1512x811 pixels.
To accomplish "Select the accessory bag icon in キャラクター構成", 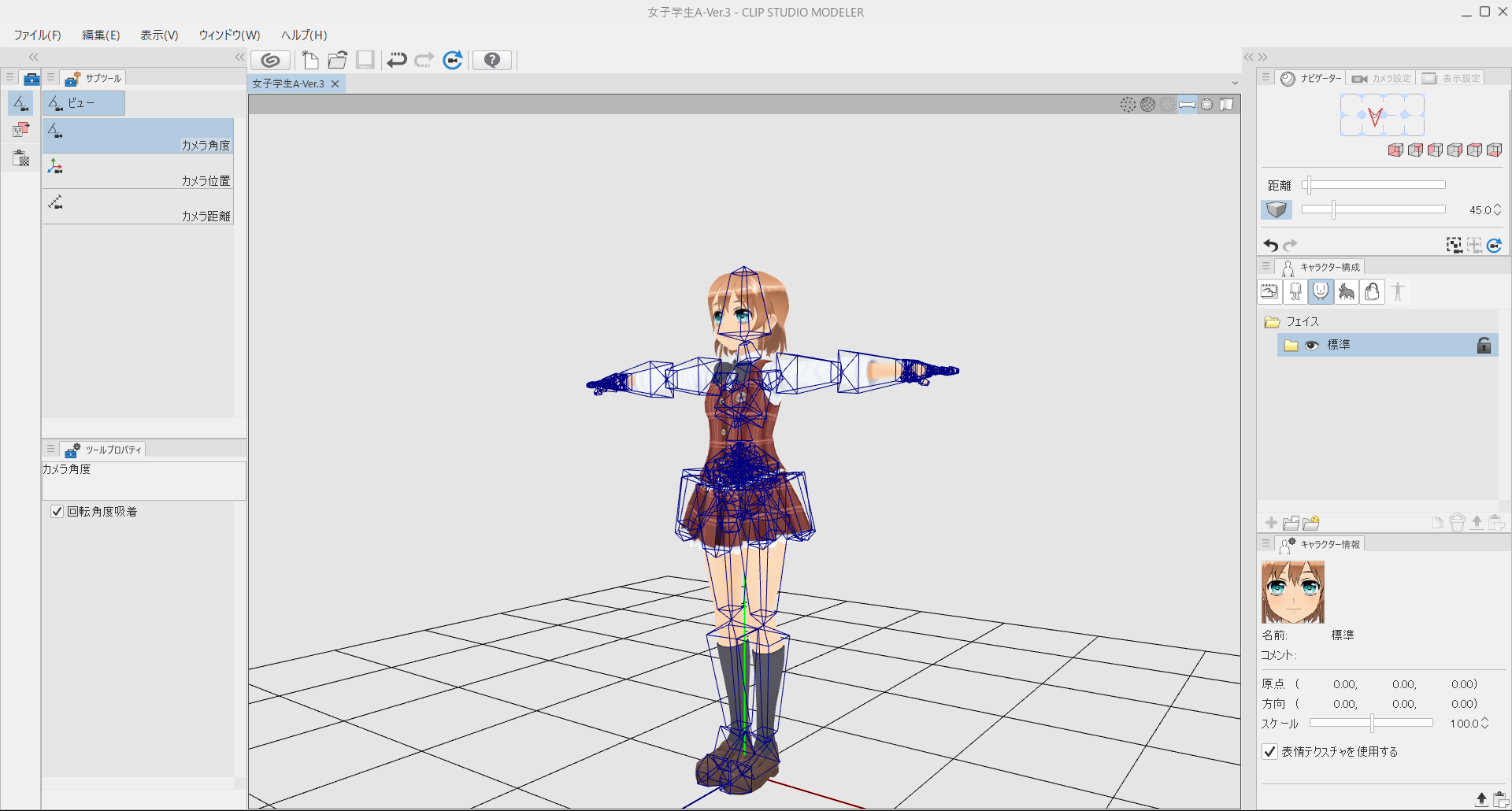I will click(x=1372, y=292).
